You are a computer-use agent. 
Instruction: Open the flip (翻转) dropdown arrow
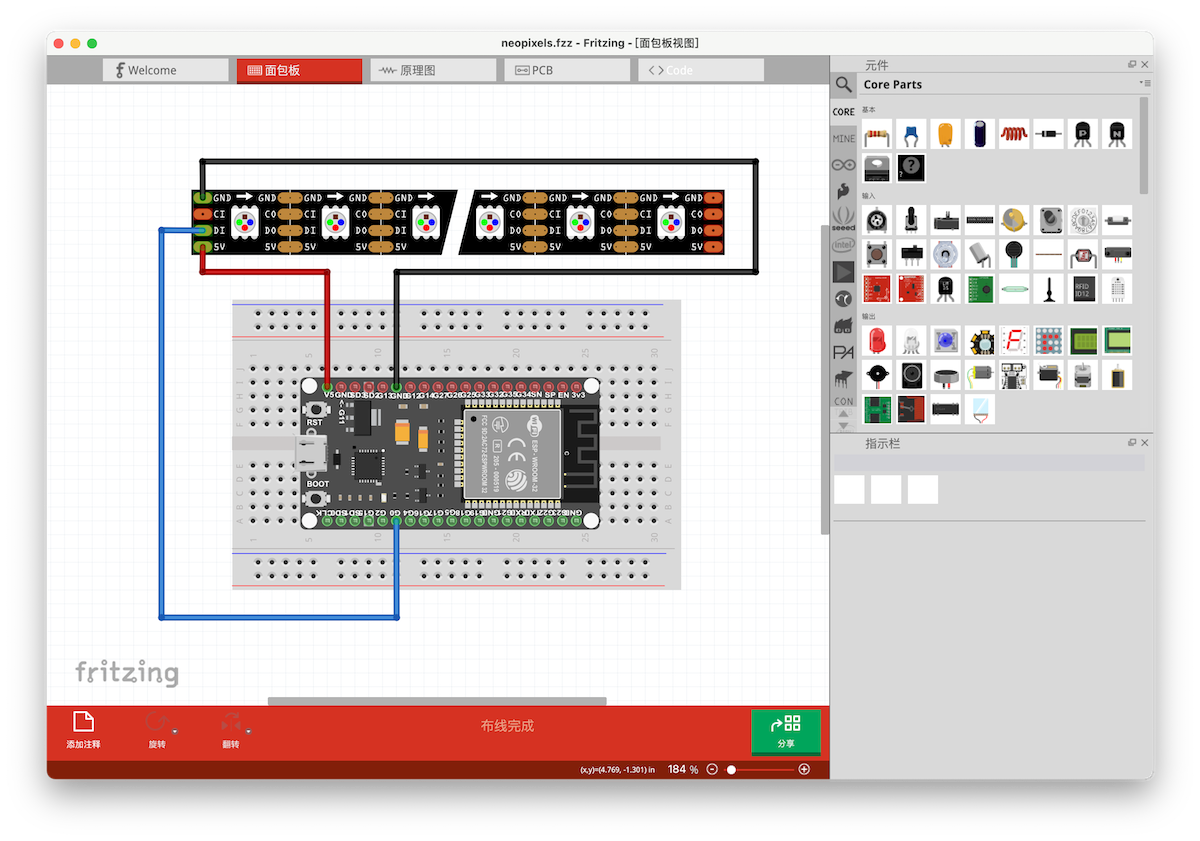click(248, 732)
